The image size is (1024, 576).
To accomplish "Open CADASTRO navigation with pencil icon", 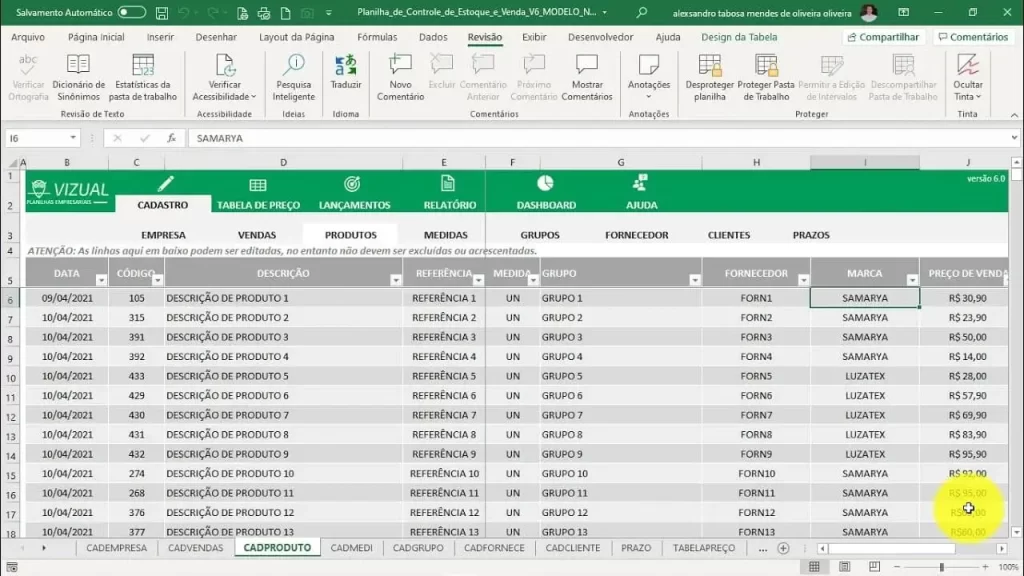I will [x=165, y=184].
